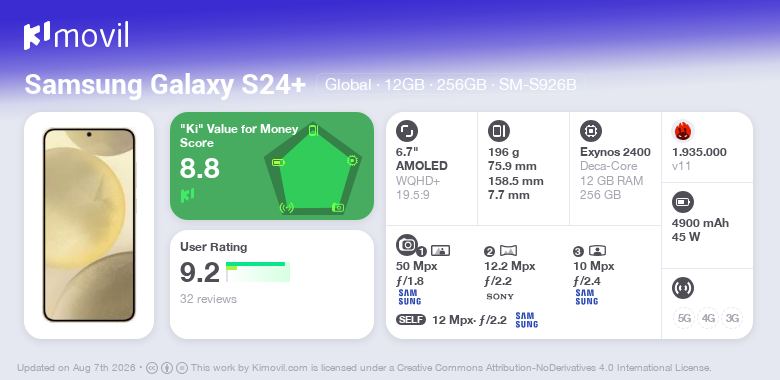Click the Samsung Galaxy S24+ phone image
The image size is (780, 380).
coord(89,225)
